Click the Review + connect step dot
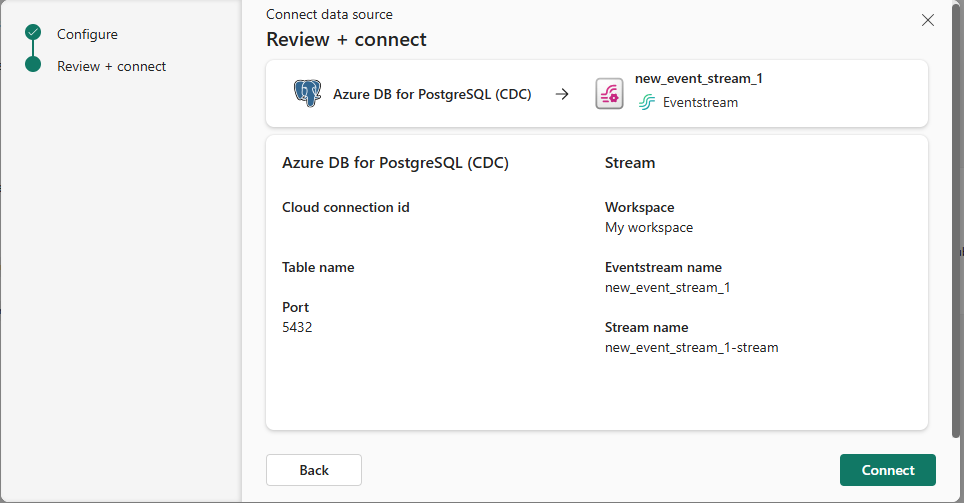The width and height of the screenshot is (964, 503). coord(33,66)
